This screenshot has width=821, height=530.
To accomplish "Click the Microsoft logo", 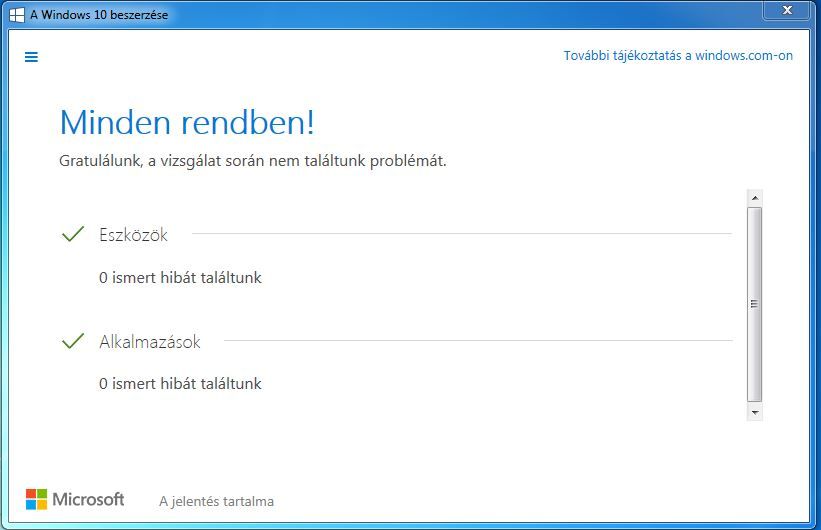I will tap(75, 499).
